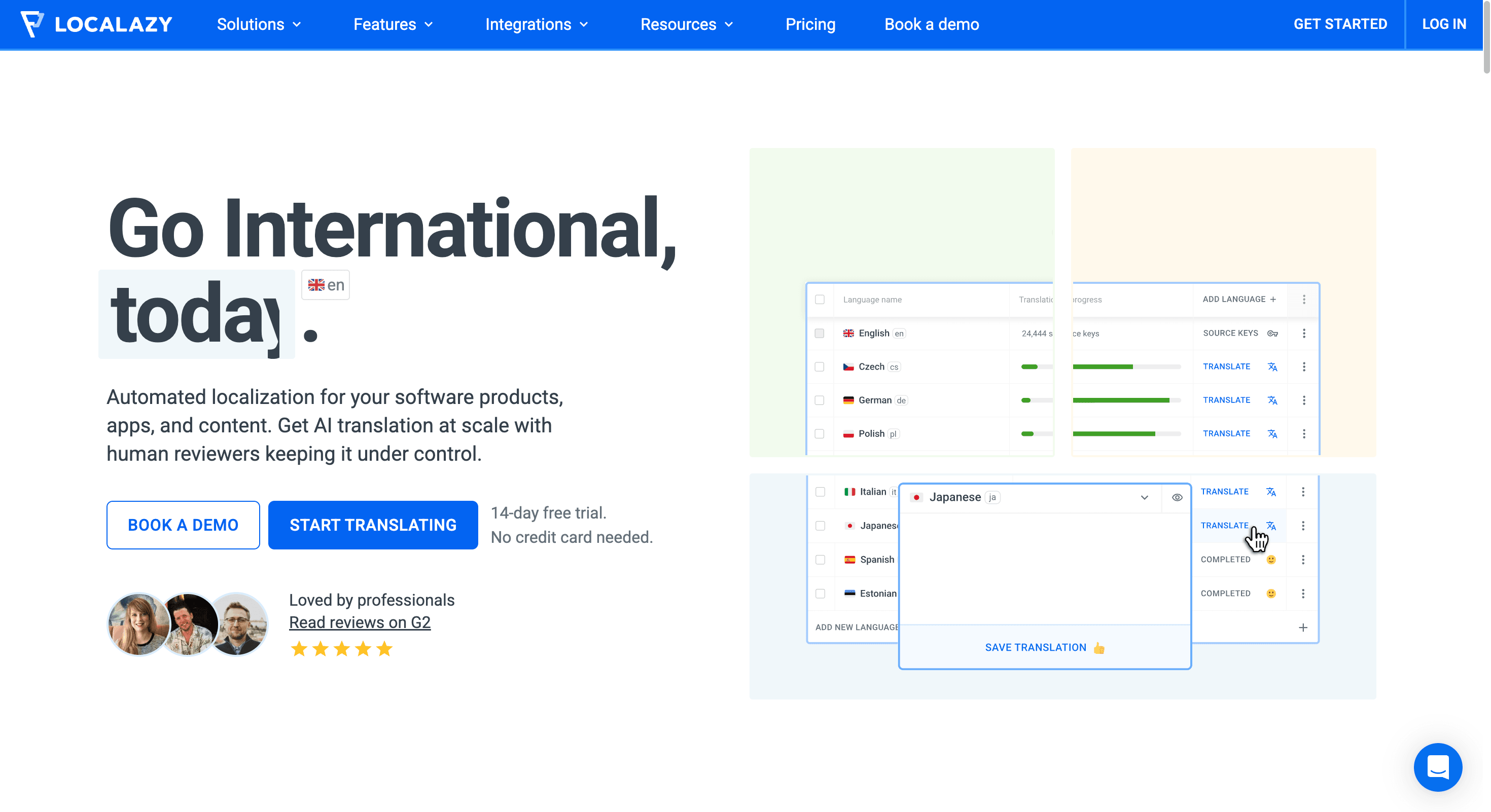1491x812 pixels.
Task: Check the Italian row checkbox
Action: click(820, 492)
